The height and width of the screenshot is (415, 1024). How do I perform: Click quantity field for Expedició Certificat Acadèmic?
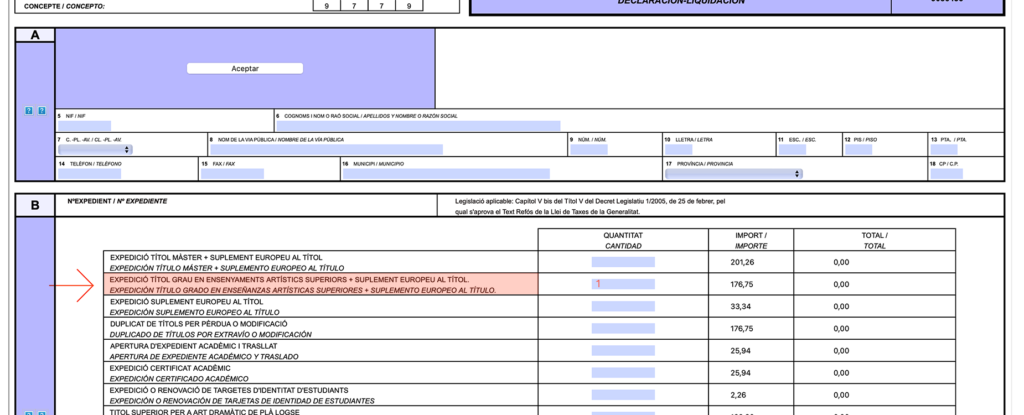(x=623, y=372)
